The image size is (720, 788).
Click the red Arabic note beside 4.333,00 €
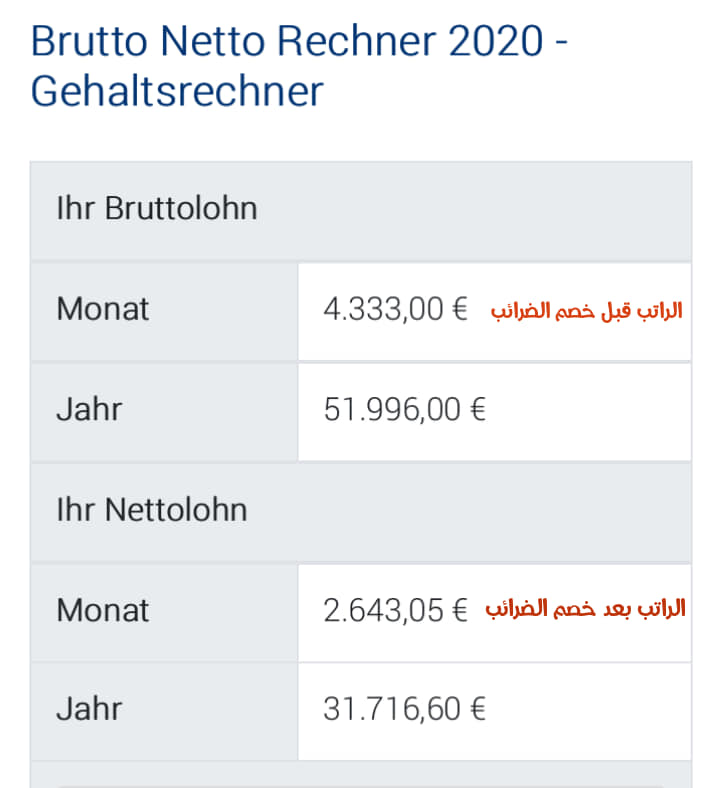click(x=587, y=311)
